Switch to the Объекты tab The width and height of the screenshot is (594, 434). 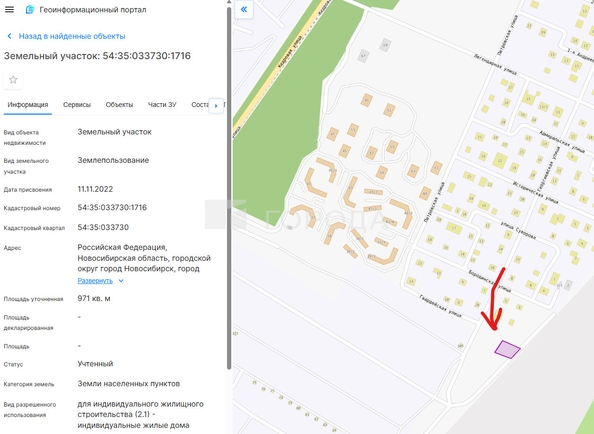point(119,105)
